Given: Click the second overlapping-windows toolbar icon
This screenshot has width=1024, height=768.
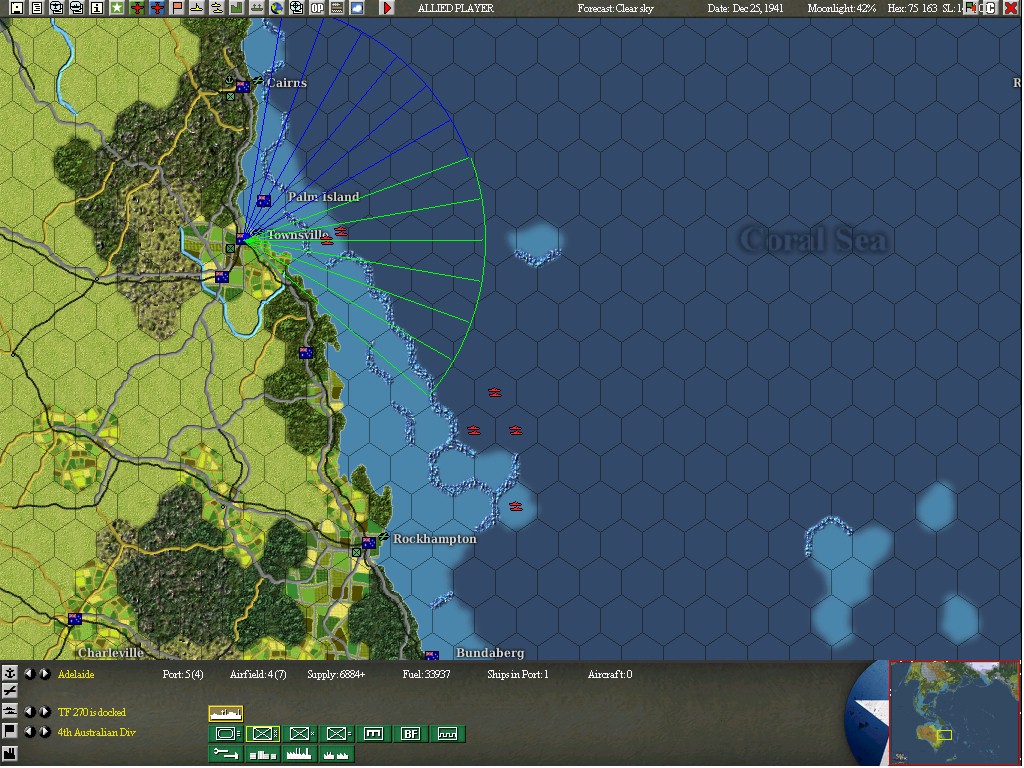Looking at the screenshot, I should pos(77,8).
